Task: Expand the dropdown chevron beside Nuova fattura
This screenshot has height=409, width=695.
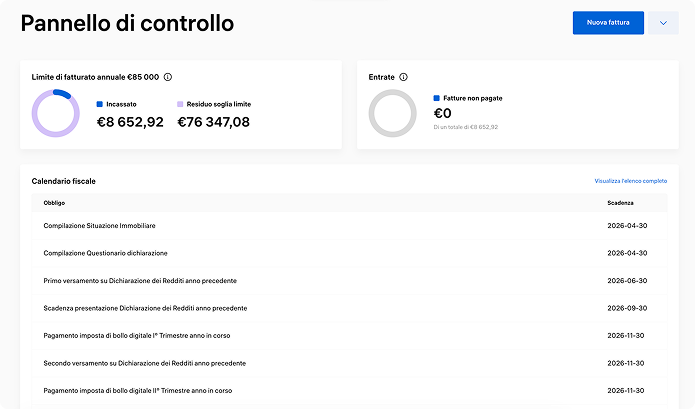Action: point(663,23)
